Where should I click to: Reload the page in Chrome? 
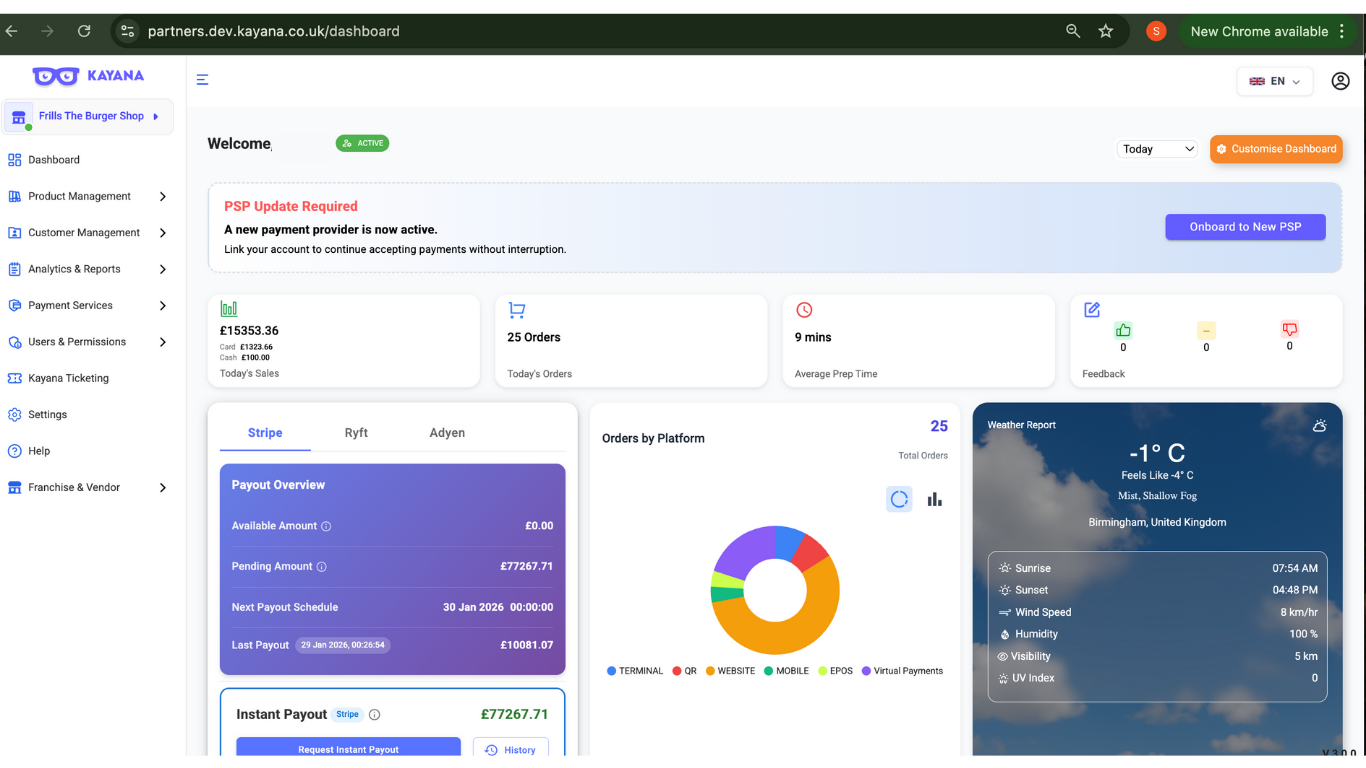[x=84, y=31]
